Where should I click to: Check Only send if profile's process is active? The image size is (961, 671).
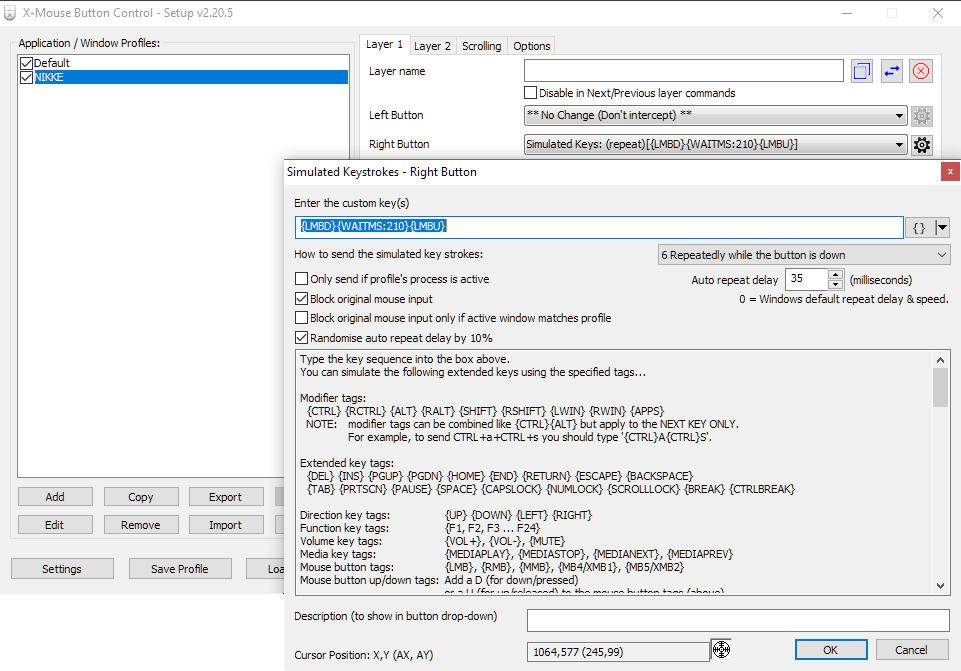(301, 279)
